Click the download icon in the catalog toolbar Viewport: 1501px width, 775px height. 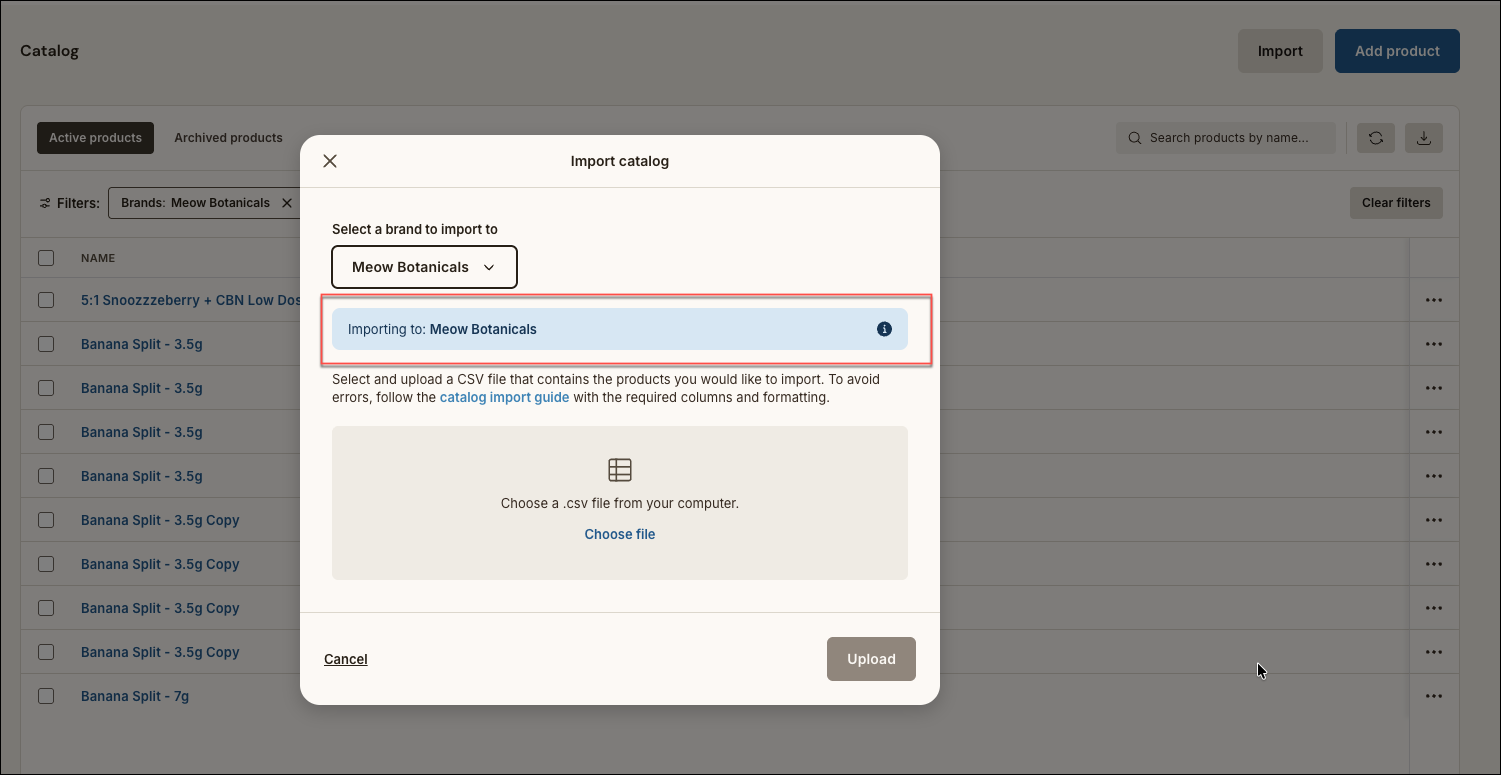1424,138
